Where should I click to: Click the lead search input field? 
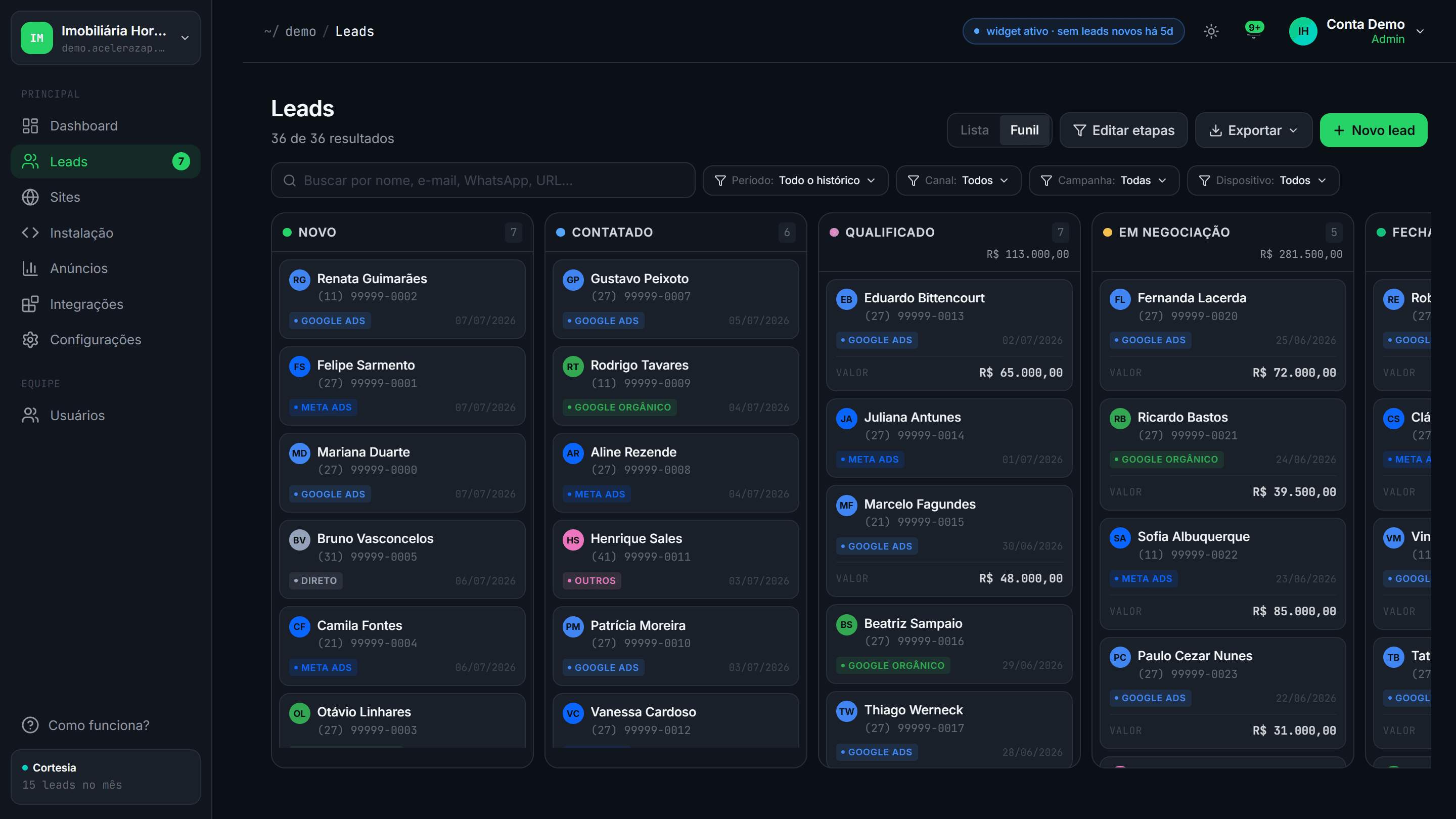pyautogui.click(x=483, y=180)
